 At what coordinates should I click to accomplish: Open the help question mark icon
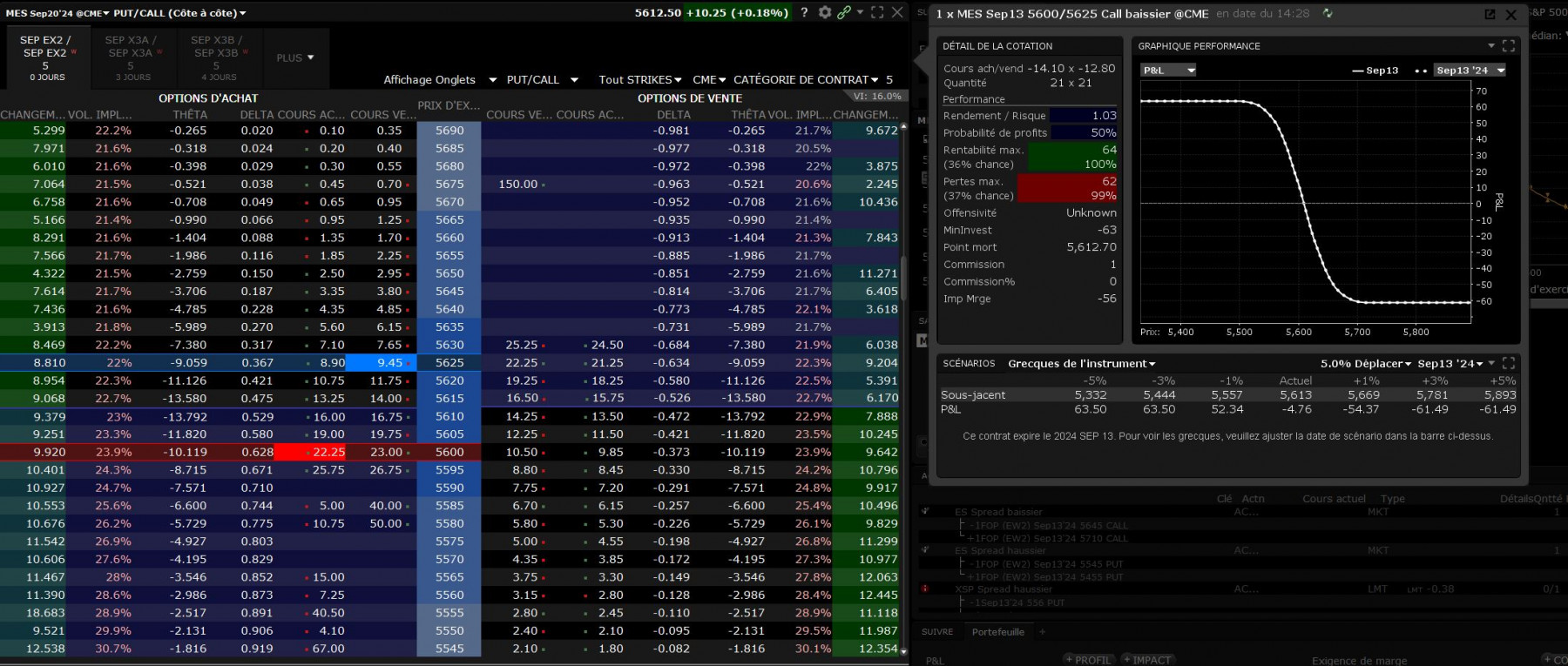click(x=804, y=12)
